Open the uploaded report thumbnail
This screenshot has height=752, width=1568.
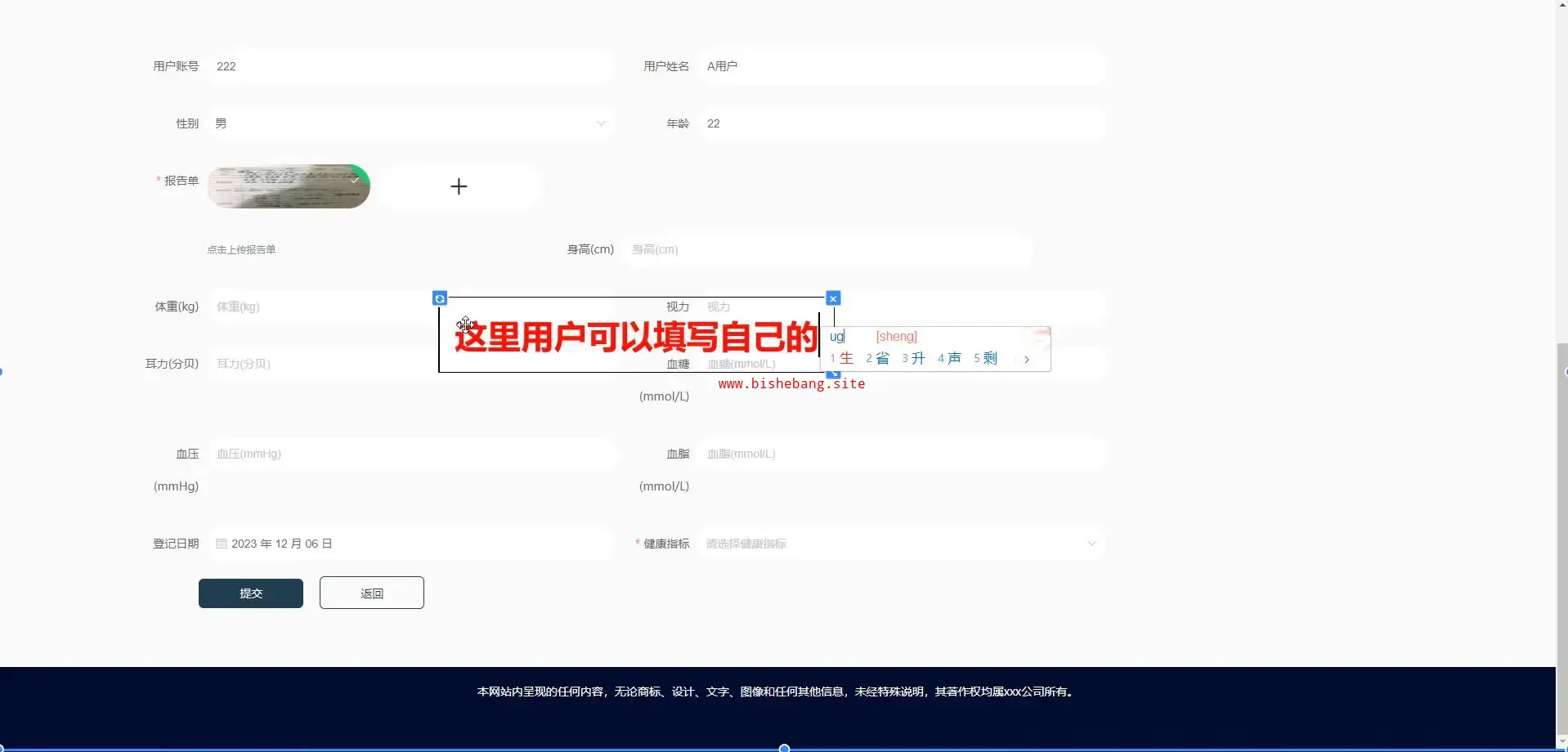point(289,186)
